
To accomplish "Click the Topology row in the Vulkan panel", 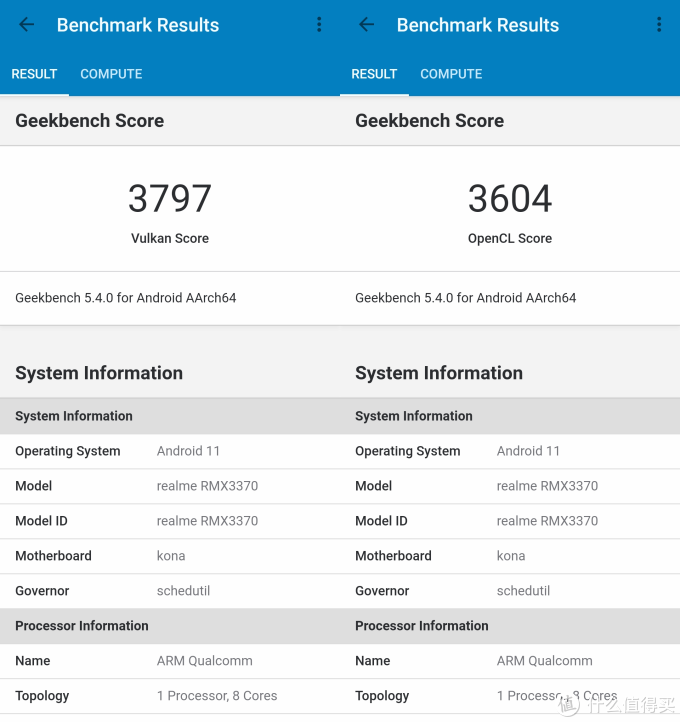I will pyautogui.click(x=170, y=696).
